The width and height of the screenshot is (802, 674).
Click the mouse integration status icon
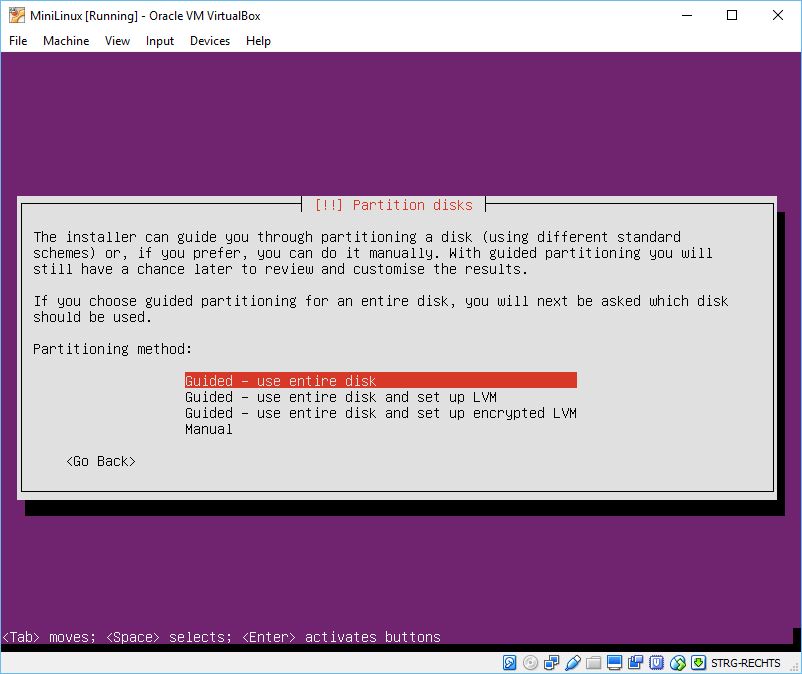point(677,663)
